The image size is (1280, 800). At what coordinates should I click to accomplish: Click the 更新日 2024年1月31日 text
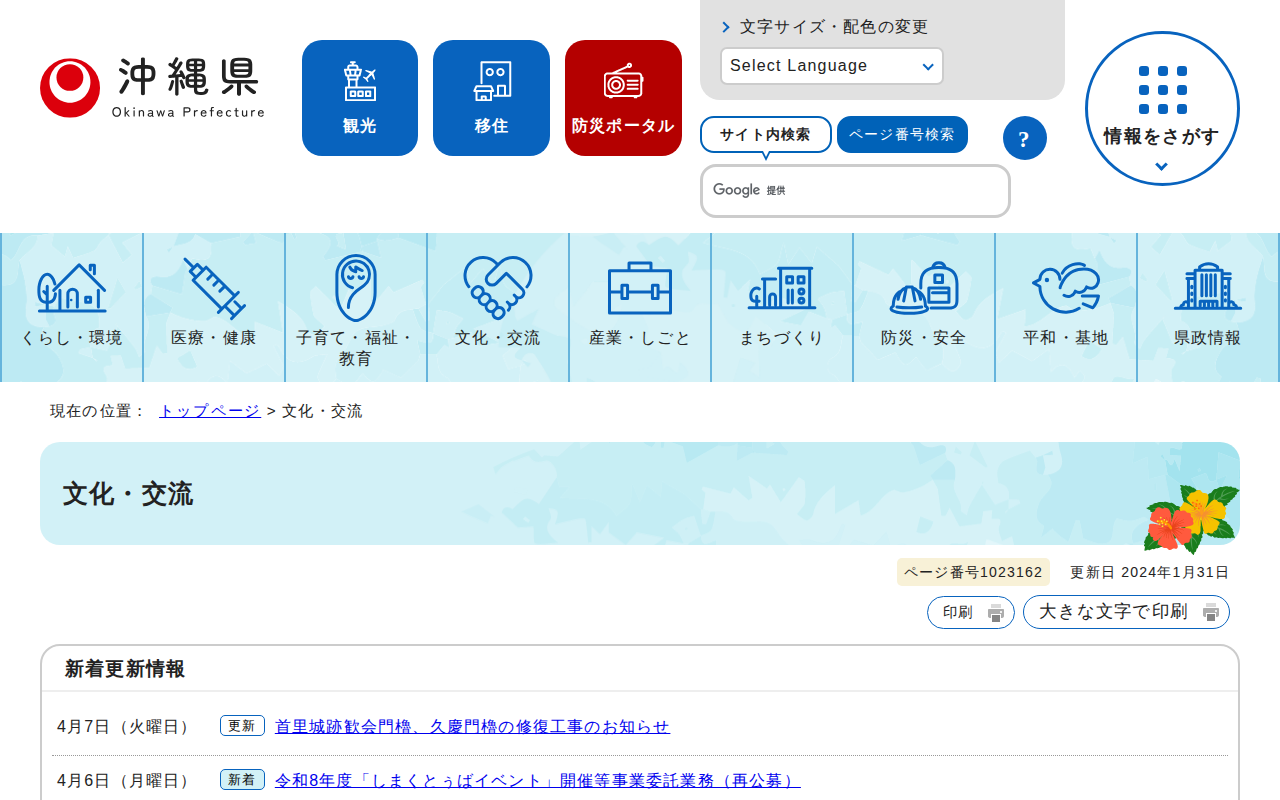pyautogui.click(x=1150, y=572)
